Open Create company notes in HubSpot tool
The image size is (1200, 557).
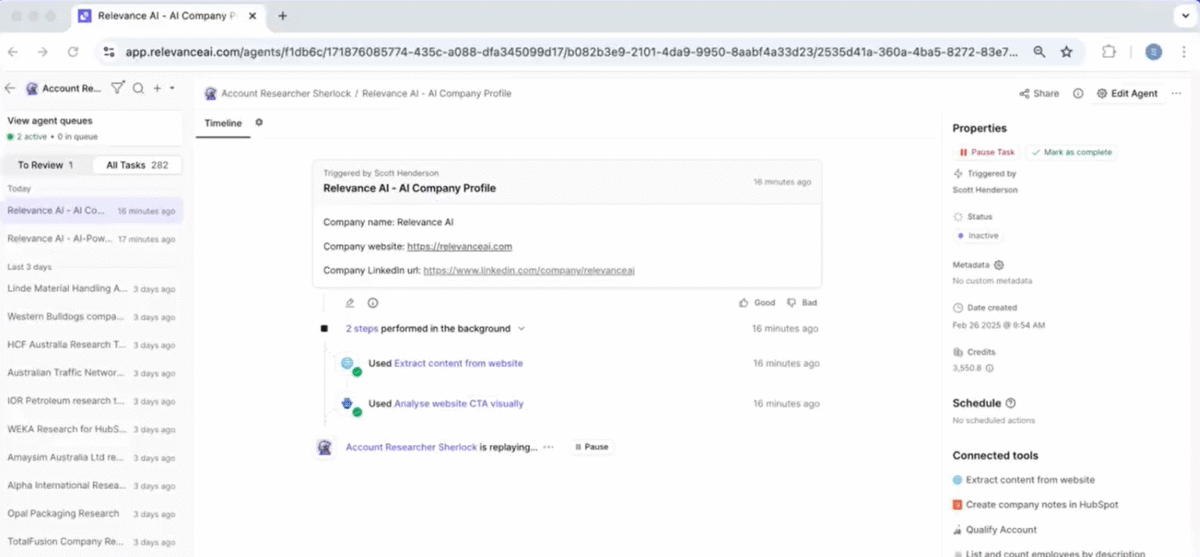click(x=1037, y=505)
